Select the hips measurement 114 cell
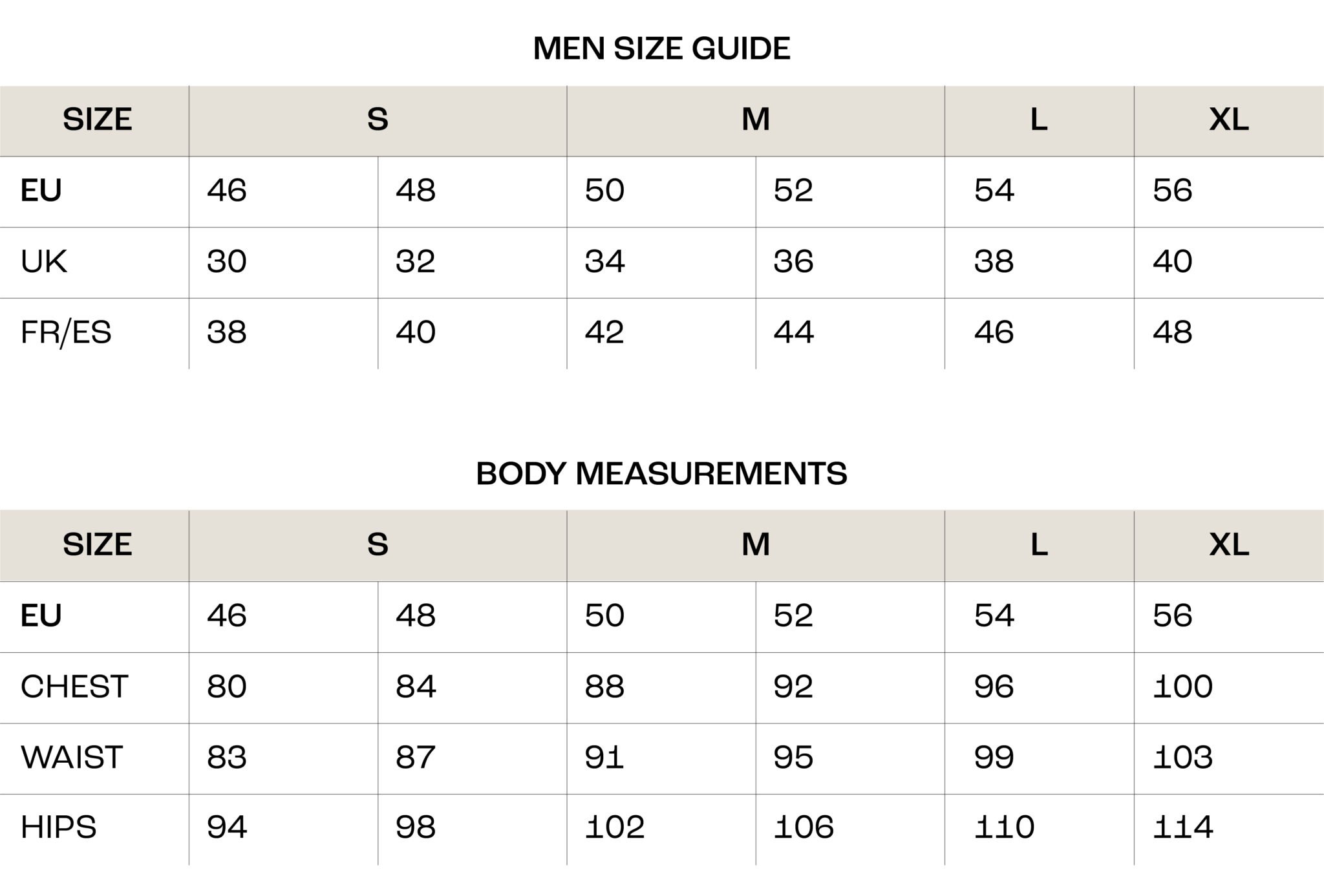Viewport: 1324px width, 896px height. point(1182,828)
